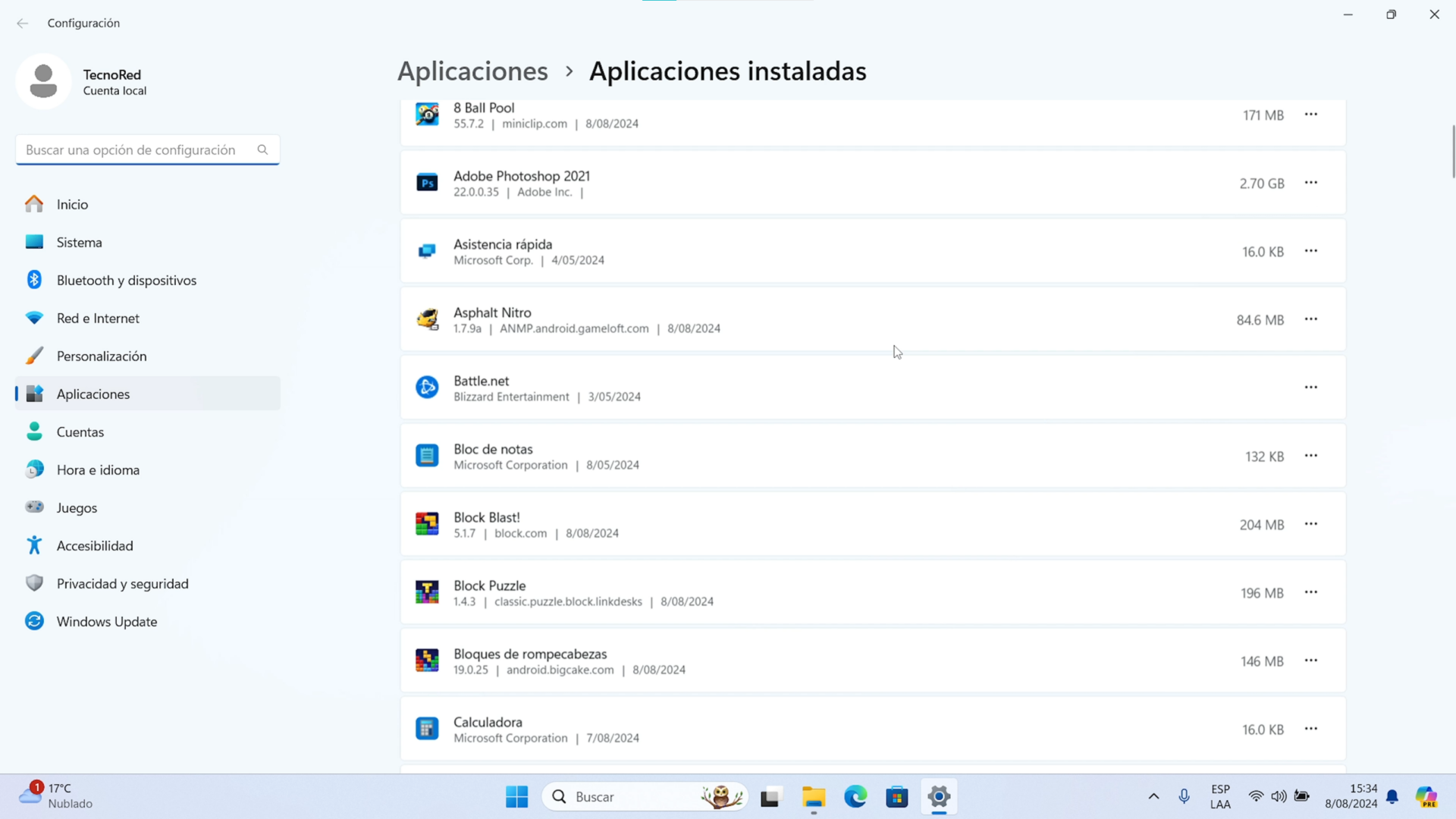This screenshot has width=1456, height=819.
Task: Click the Battle.net app icon
Action: pos(427,388)
